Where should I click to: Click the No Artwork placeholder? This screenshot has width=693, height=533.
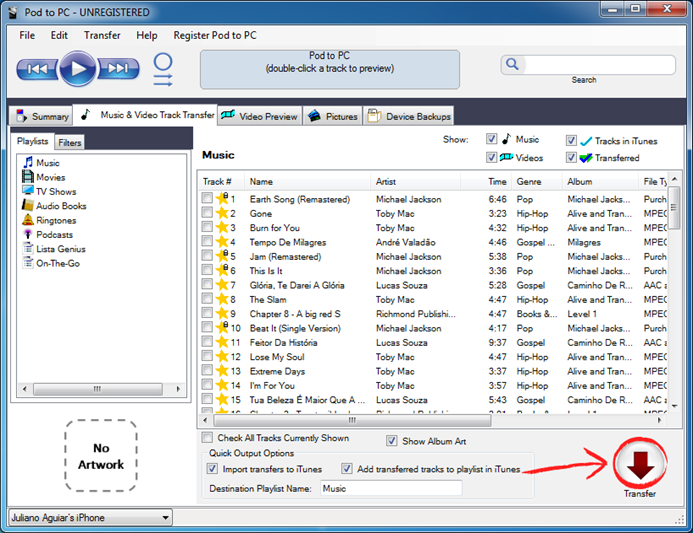101,456
